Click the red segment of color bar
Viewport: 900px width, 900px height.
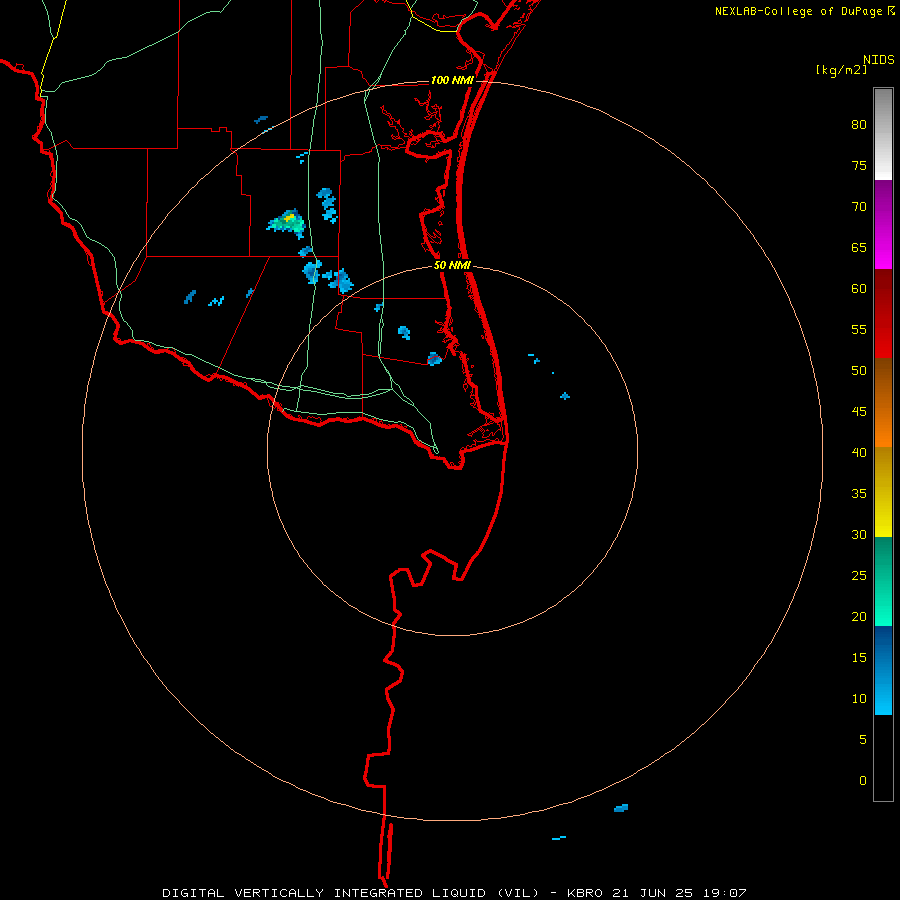(x=883, y=314)
